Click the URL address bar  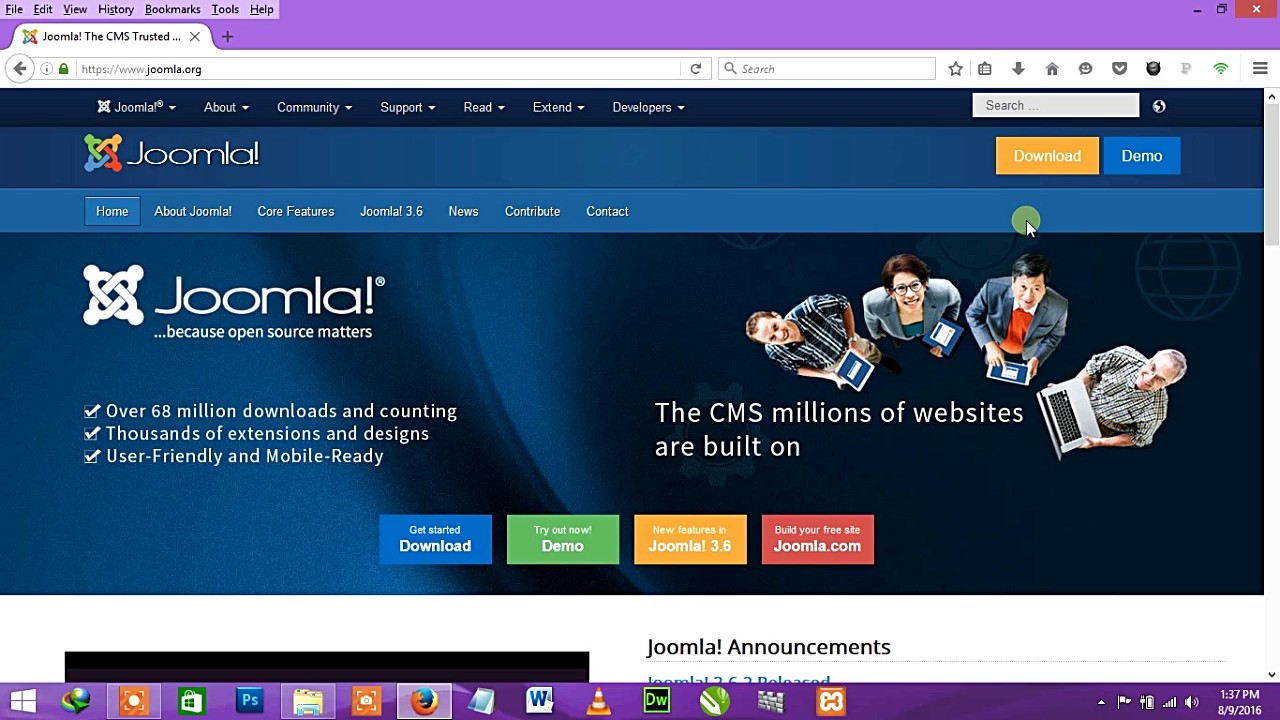tap(380, 69)
